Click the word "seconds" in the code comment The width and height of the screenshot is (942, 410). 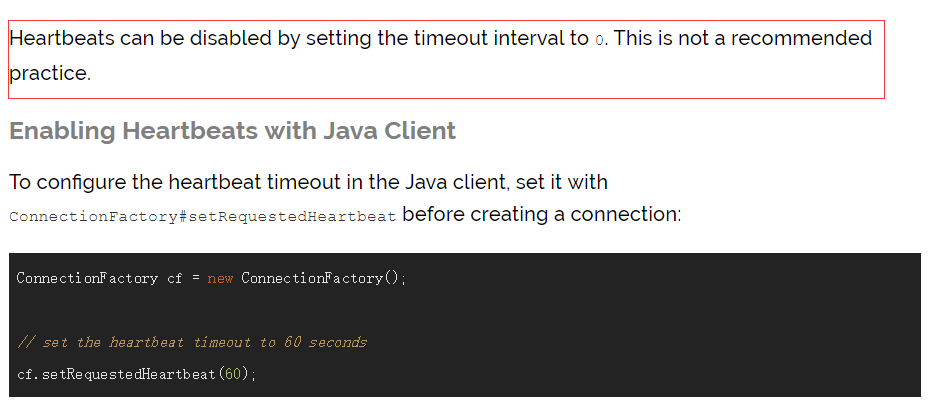click(338, 342)
